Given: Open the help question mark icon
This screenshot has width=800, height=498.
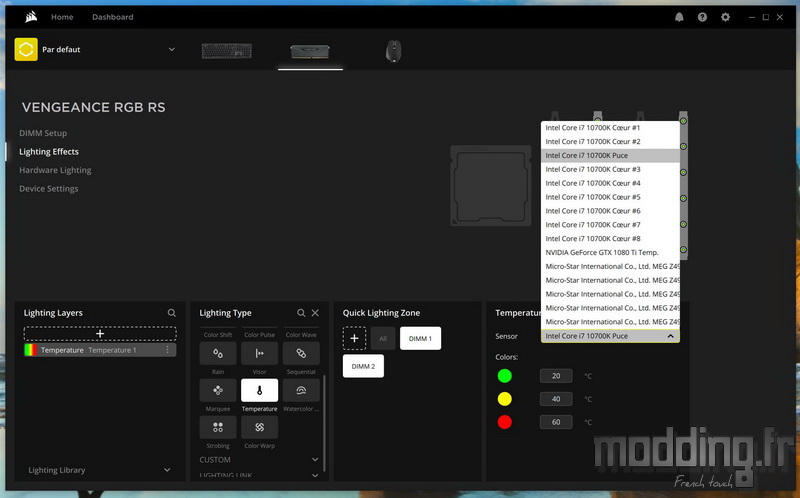Looking at the screenshot, I should (702, 17).
